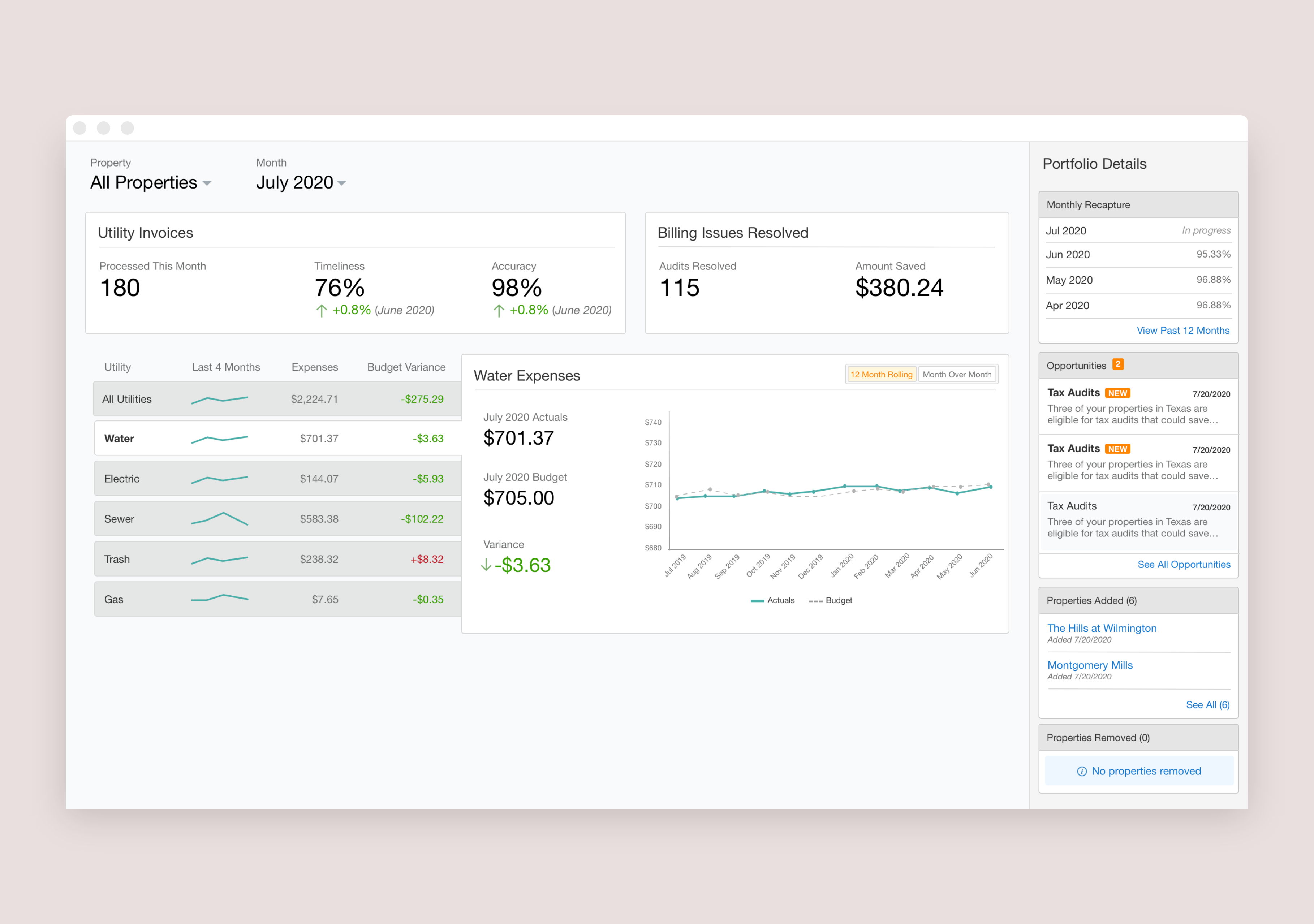
Task: Open the All Properties dropdown
Action: (144, 182)
